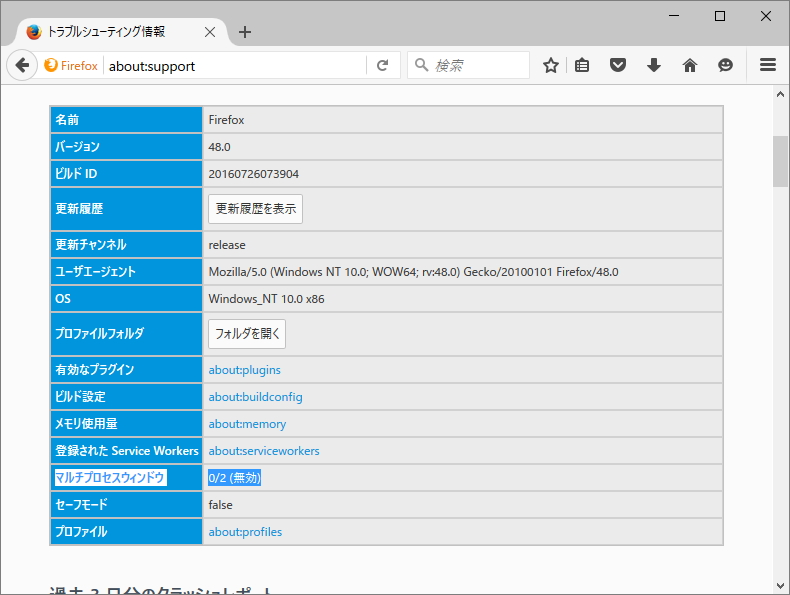Maximize the Firefox window
This screenshot has width=790, height=595.
(720, 16)
